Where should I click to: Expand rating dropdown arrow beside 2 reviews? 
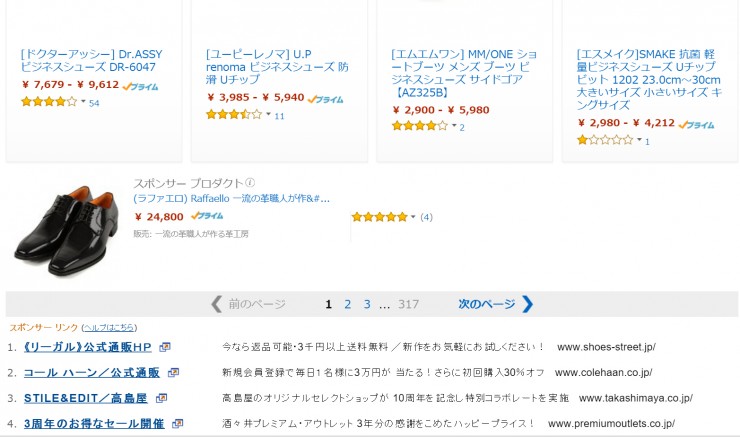(x=454, y=126)
